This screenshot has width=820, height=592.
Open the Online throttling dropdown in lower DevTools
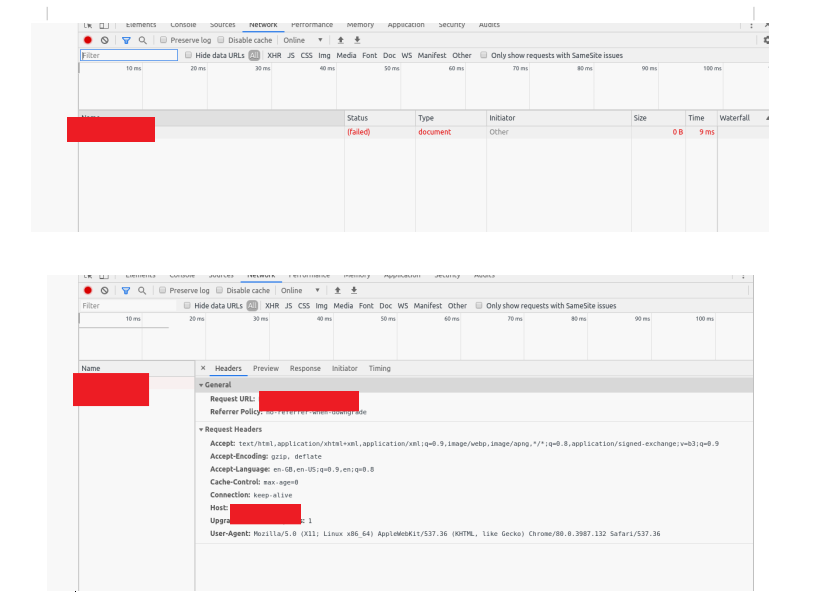pos(300,290)
